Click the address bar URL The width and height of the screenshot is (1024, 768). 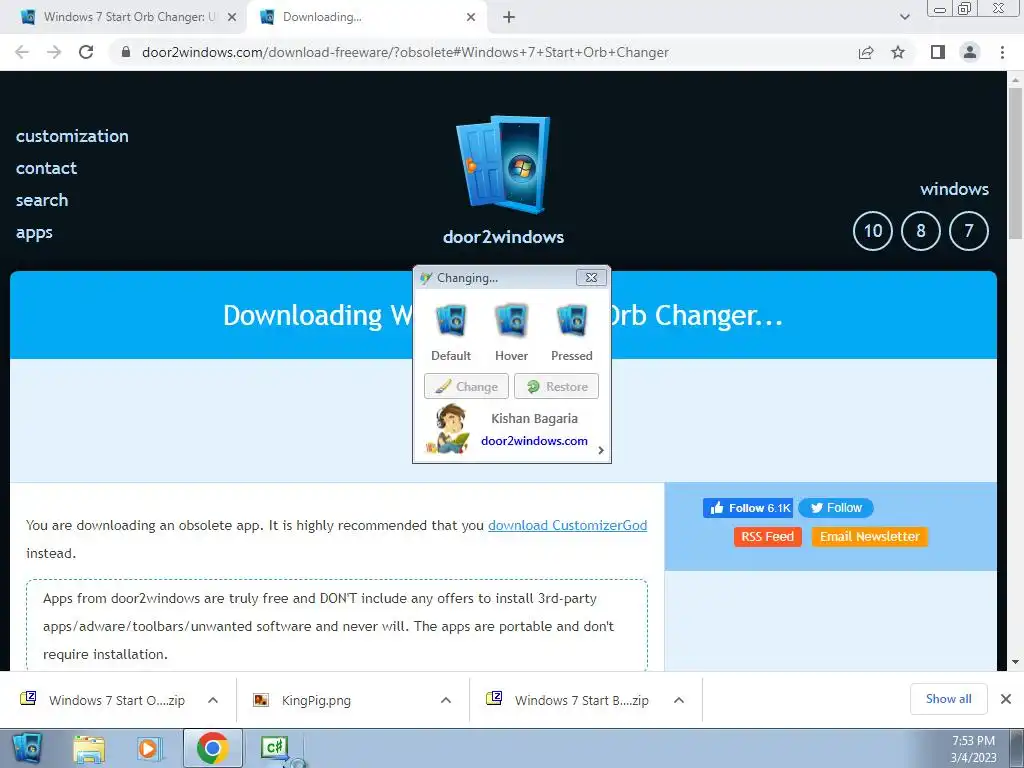click(405, 52)
